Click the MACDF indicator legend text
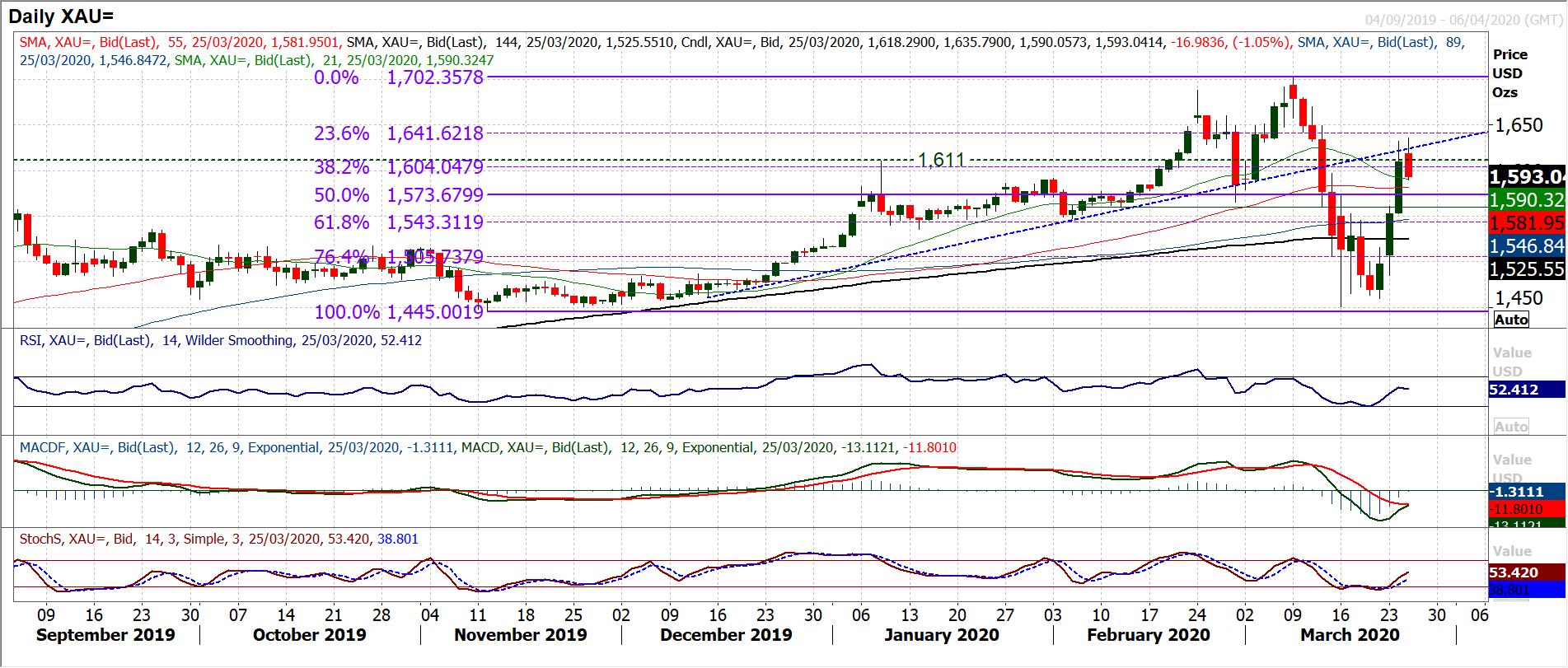 coord(236,447)
